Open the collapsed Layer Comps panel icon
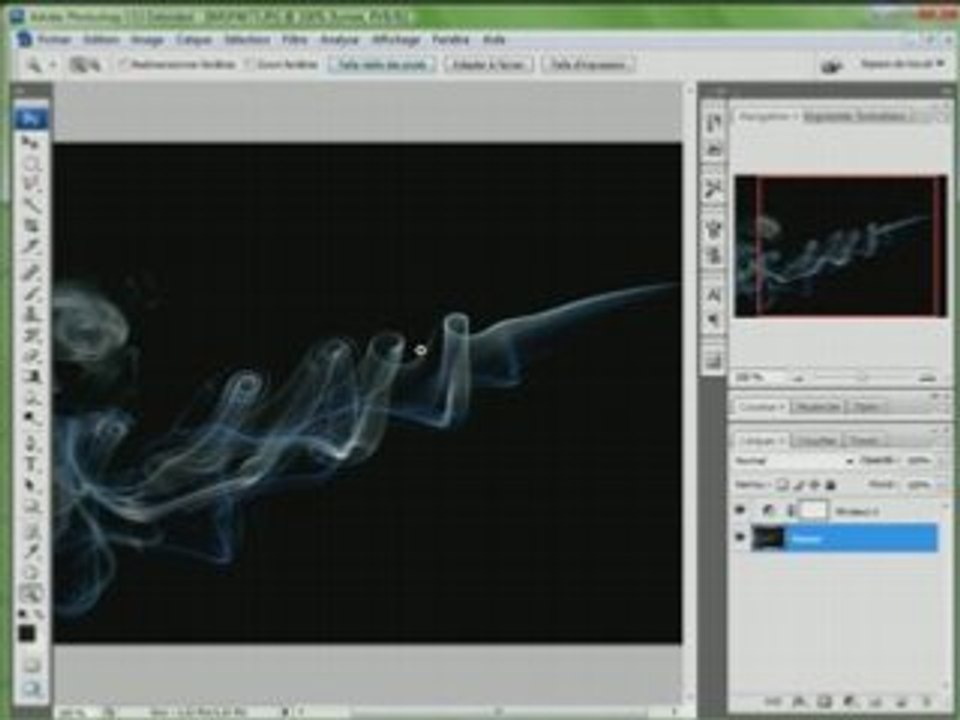 [x=713, y=361]
